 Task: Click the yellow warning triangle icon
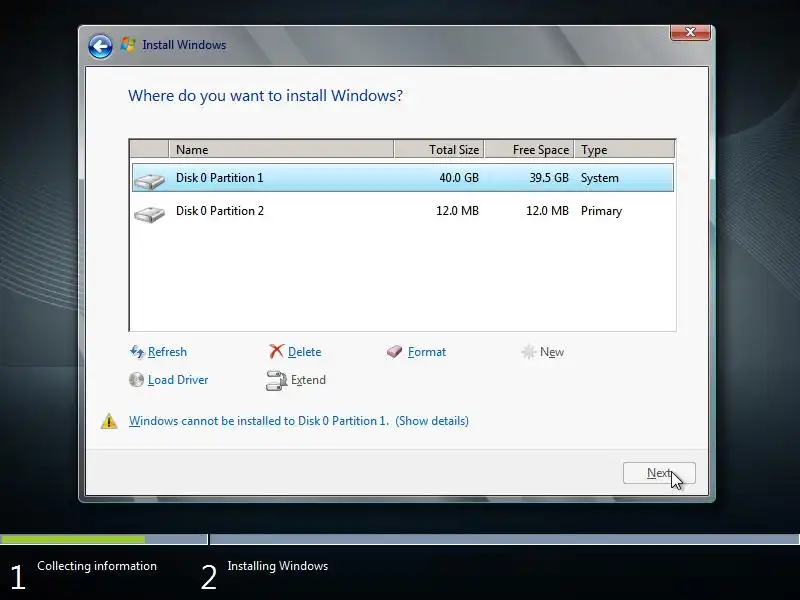click(109, 421)
